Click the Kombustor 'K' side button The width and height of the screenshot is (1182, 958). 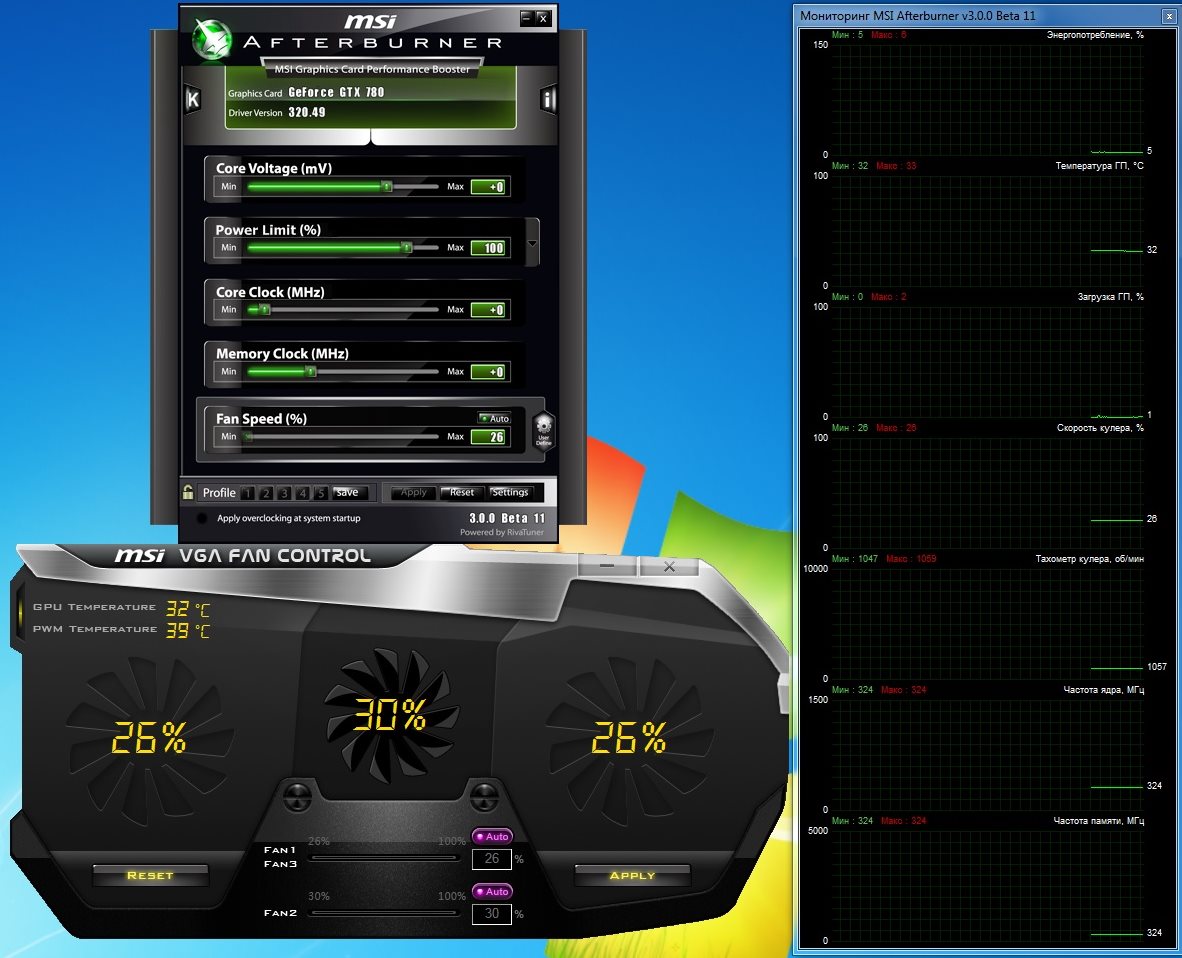[193, 99]
